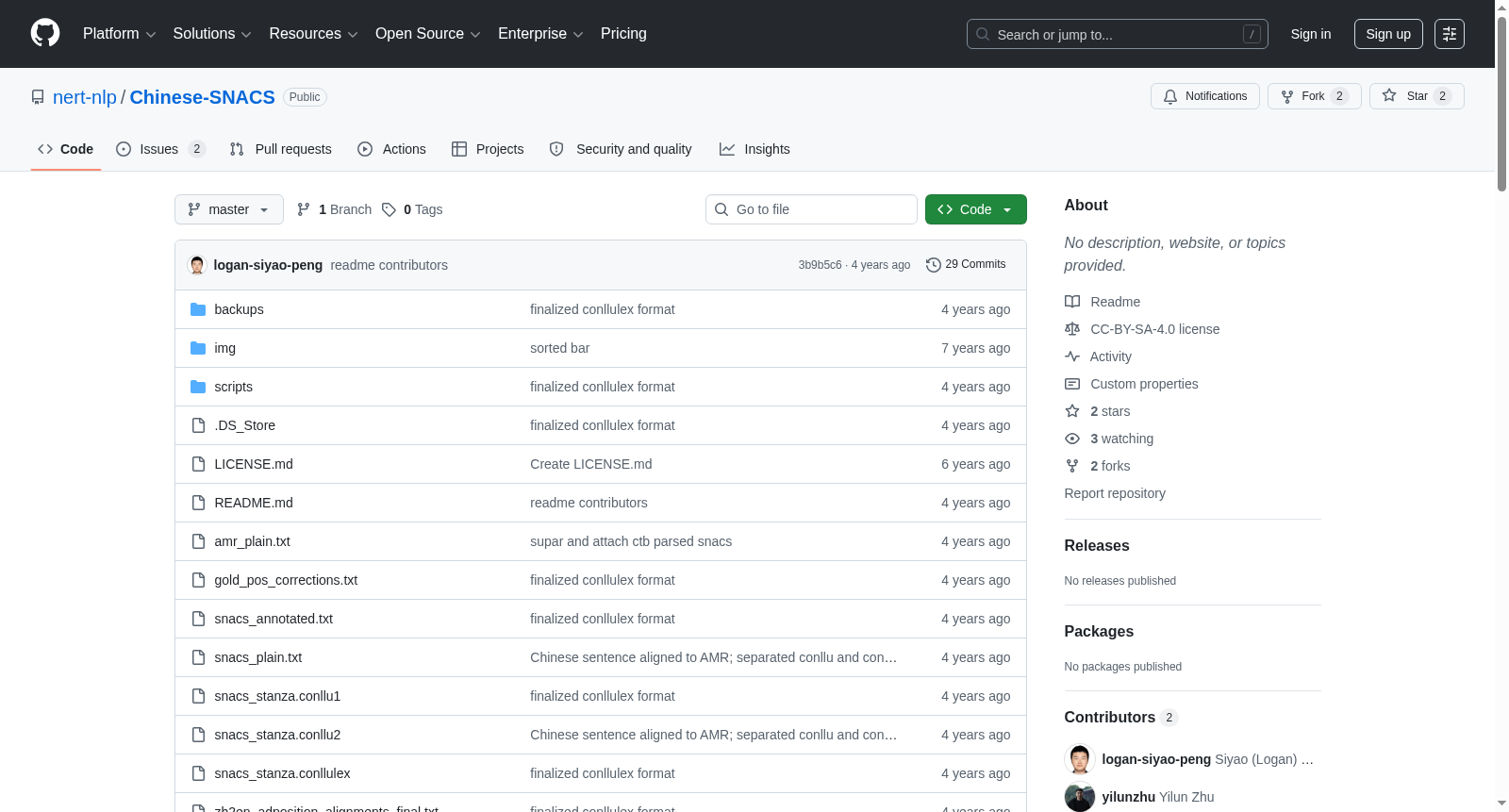Expand the Solutions menu
1509x812 pixels.
click(x=212, y=34)
